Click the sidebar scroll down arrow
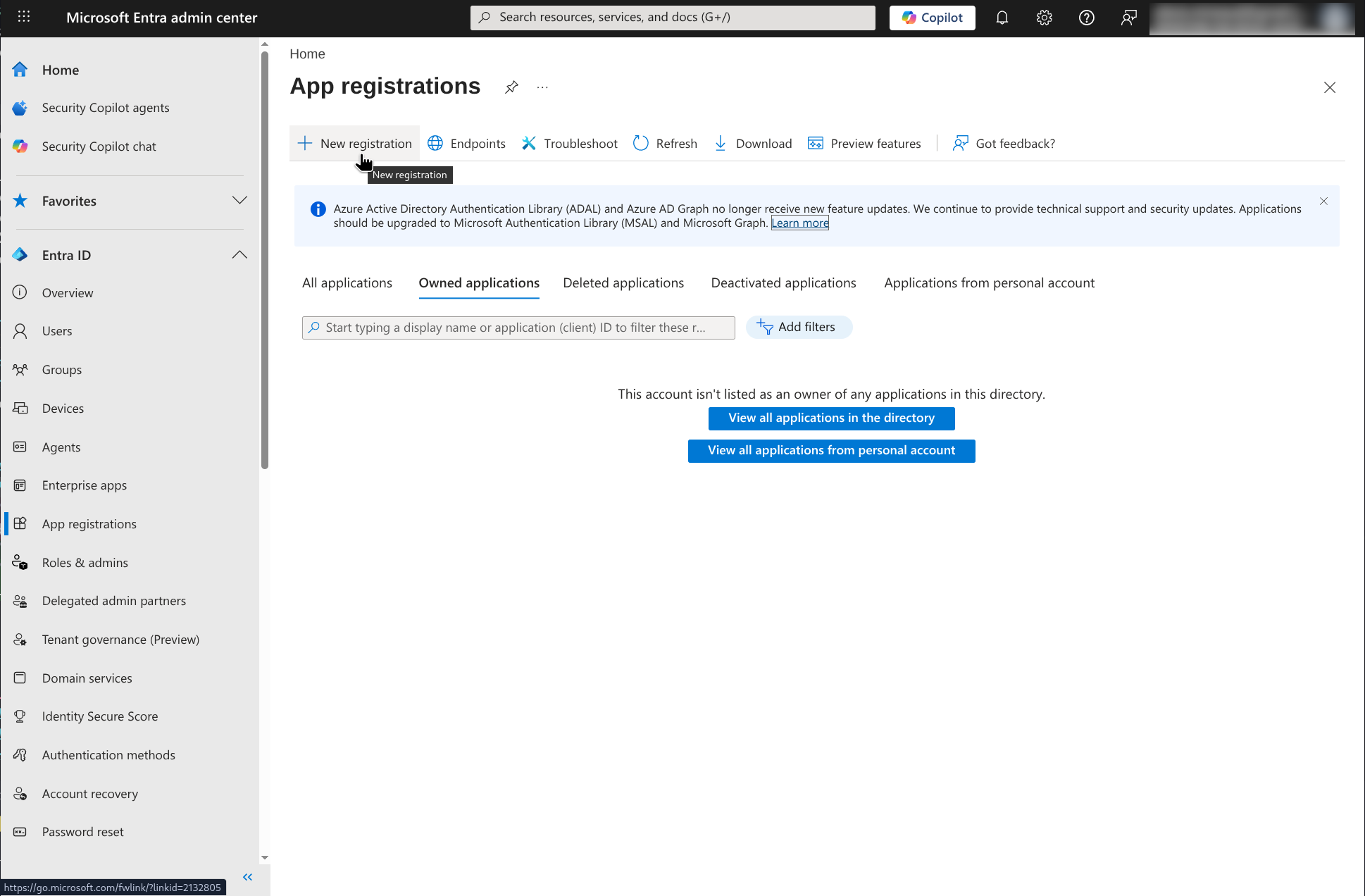Viewport: 1365px width, 896px height. click(x=265, y=858)
